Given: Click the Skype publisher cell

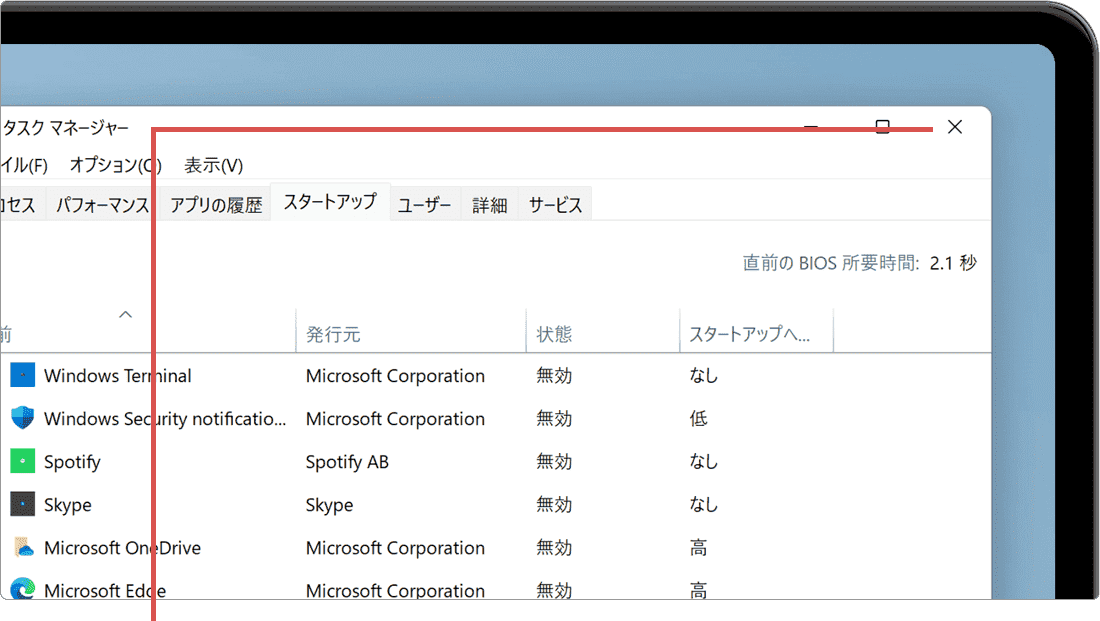Looking at the screenshot, I should (329, 505).
